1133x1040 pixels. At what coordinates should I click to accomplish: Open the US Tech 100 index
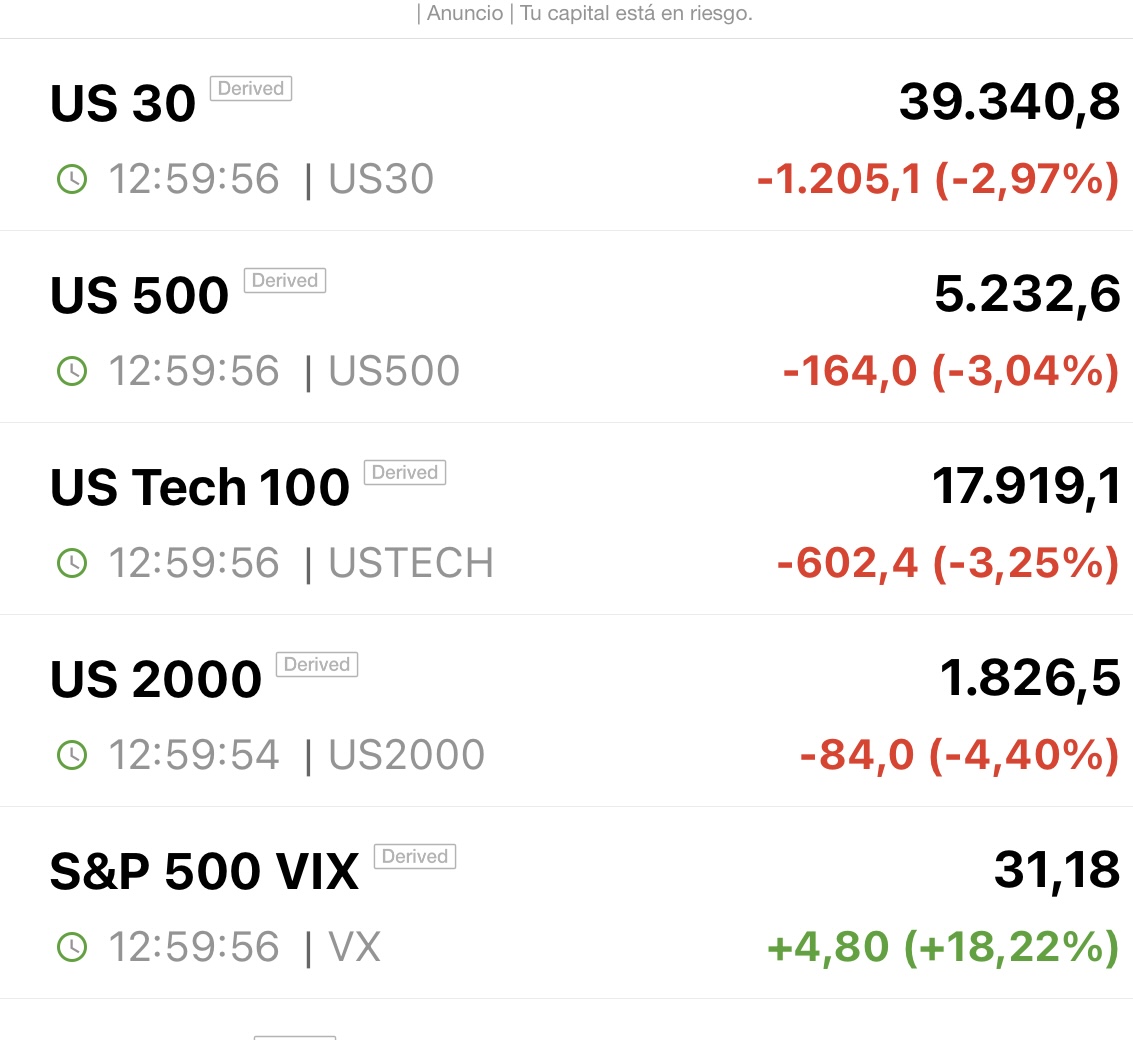click(x=200, y=487)
